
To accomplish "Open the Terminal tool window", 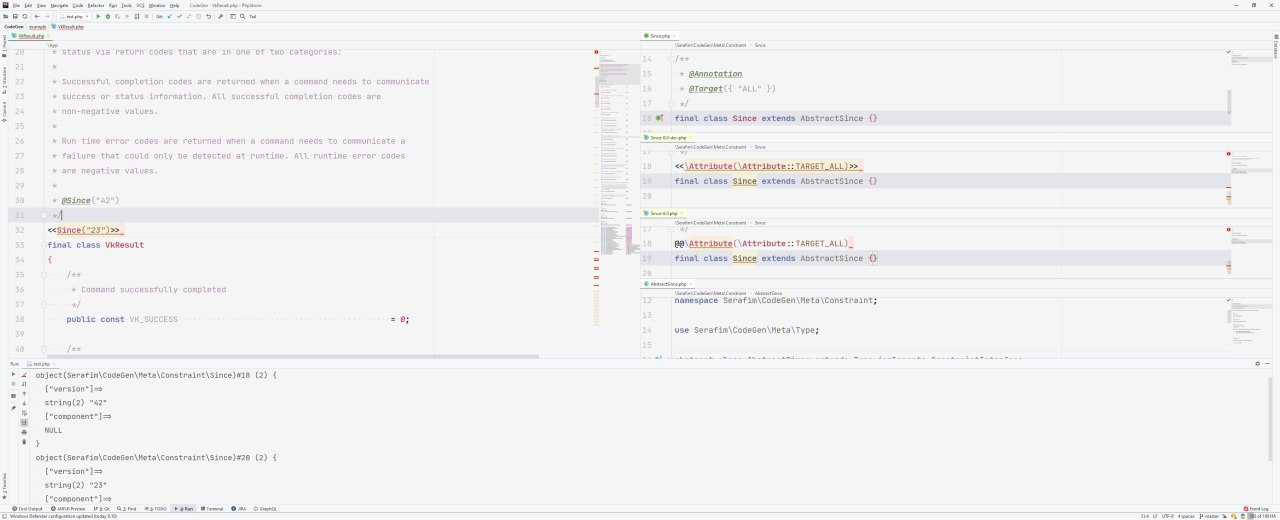I will (212, 509).
